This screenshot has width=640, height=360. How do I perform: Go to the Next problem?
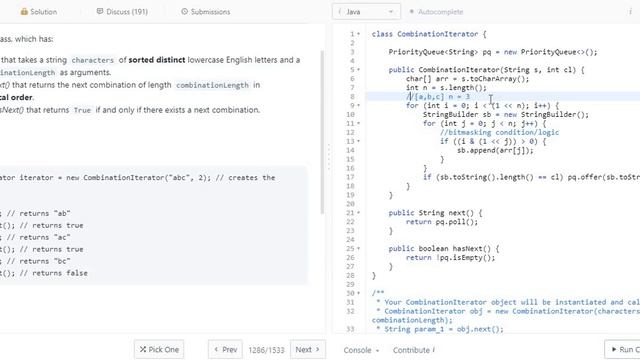308,349
